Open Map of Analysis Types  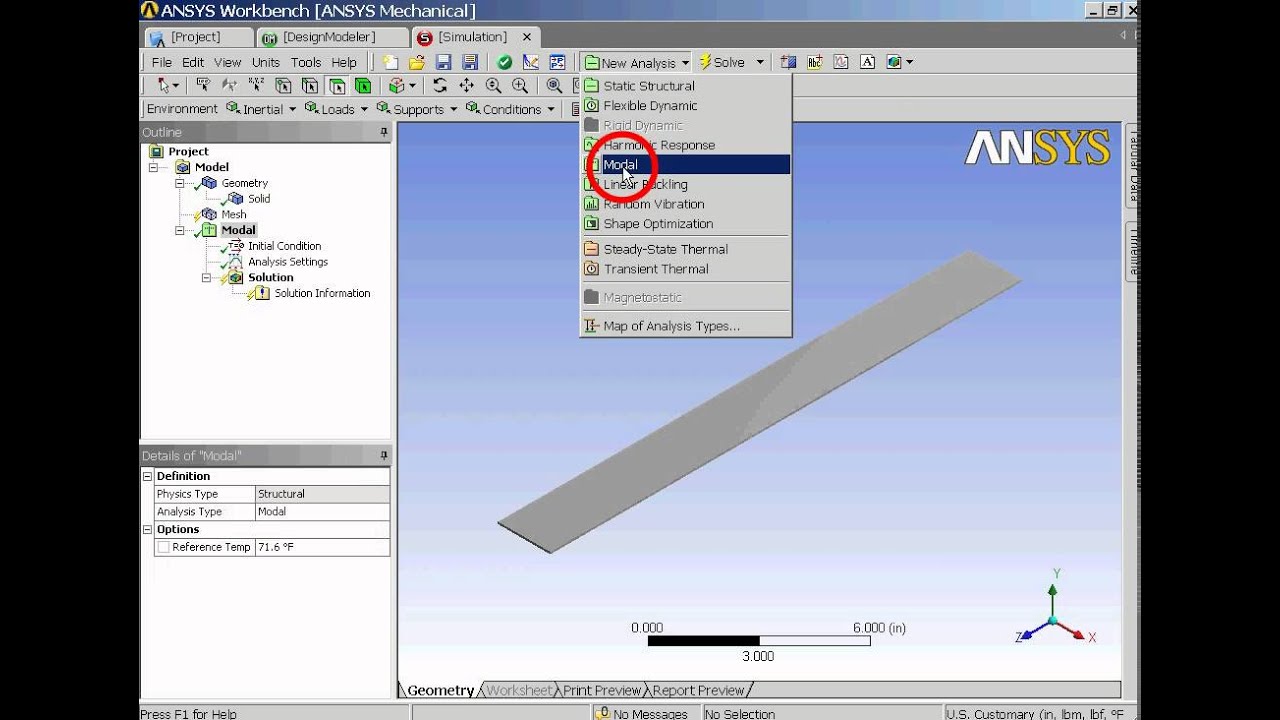point(686,326)
